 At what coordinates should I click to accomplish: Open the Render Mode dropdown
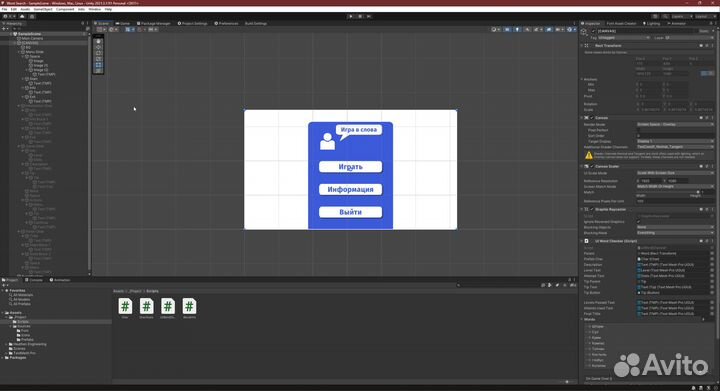pyautogui.click(x=675, y=124)
